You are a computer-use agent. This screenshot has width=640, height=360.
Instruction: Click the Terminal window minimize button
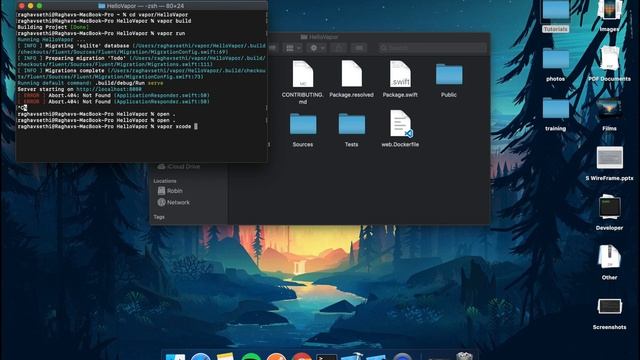(x=31, y=6)
